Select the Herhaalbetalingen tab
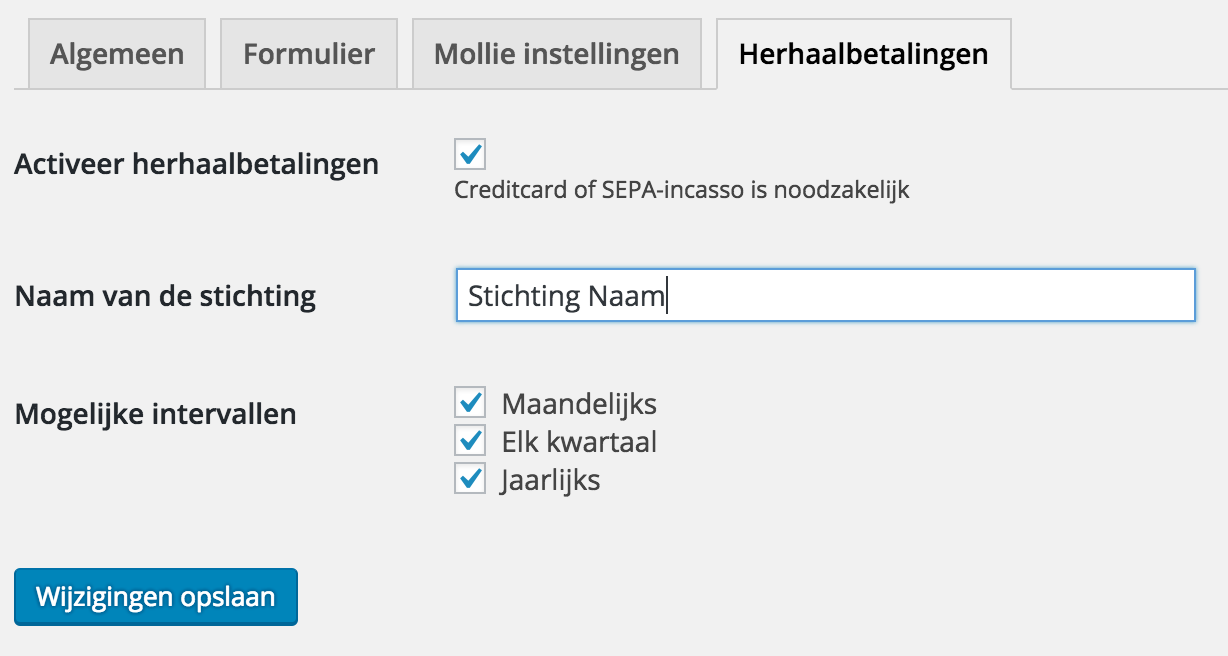This screenshot has width=1228, height=656. [863, 54]
